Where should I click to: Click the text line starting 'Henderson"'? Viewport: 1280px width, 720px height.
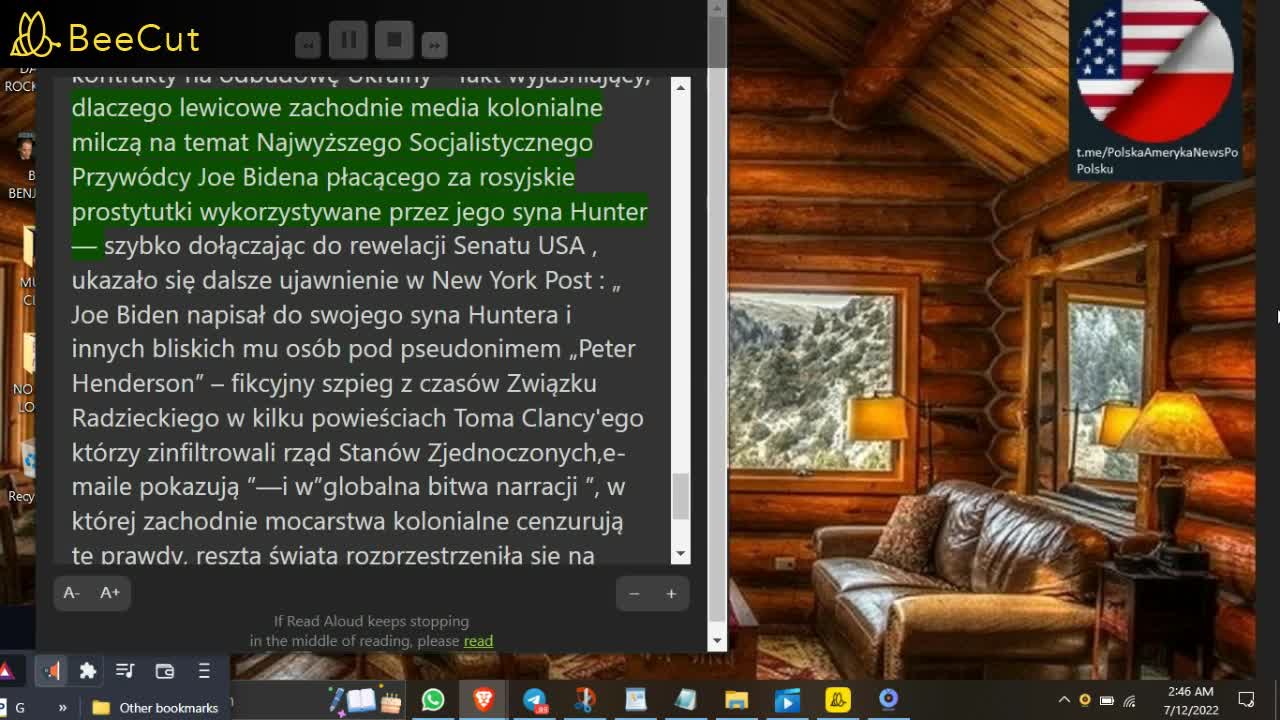(334, 383)
